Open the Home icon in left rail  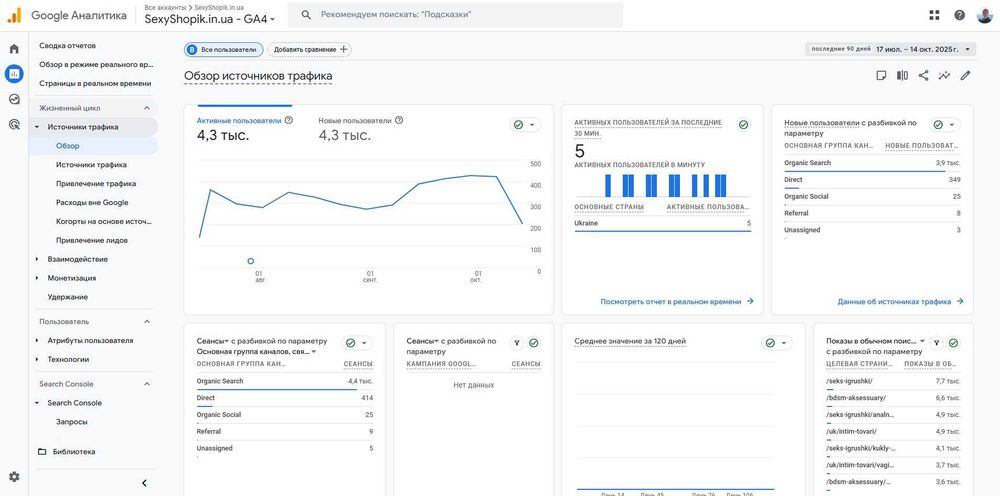pyautogui.click(x=14, y=49)
